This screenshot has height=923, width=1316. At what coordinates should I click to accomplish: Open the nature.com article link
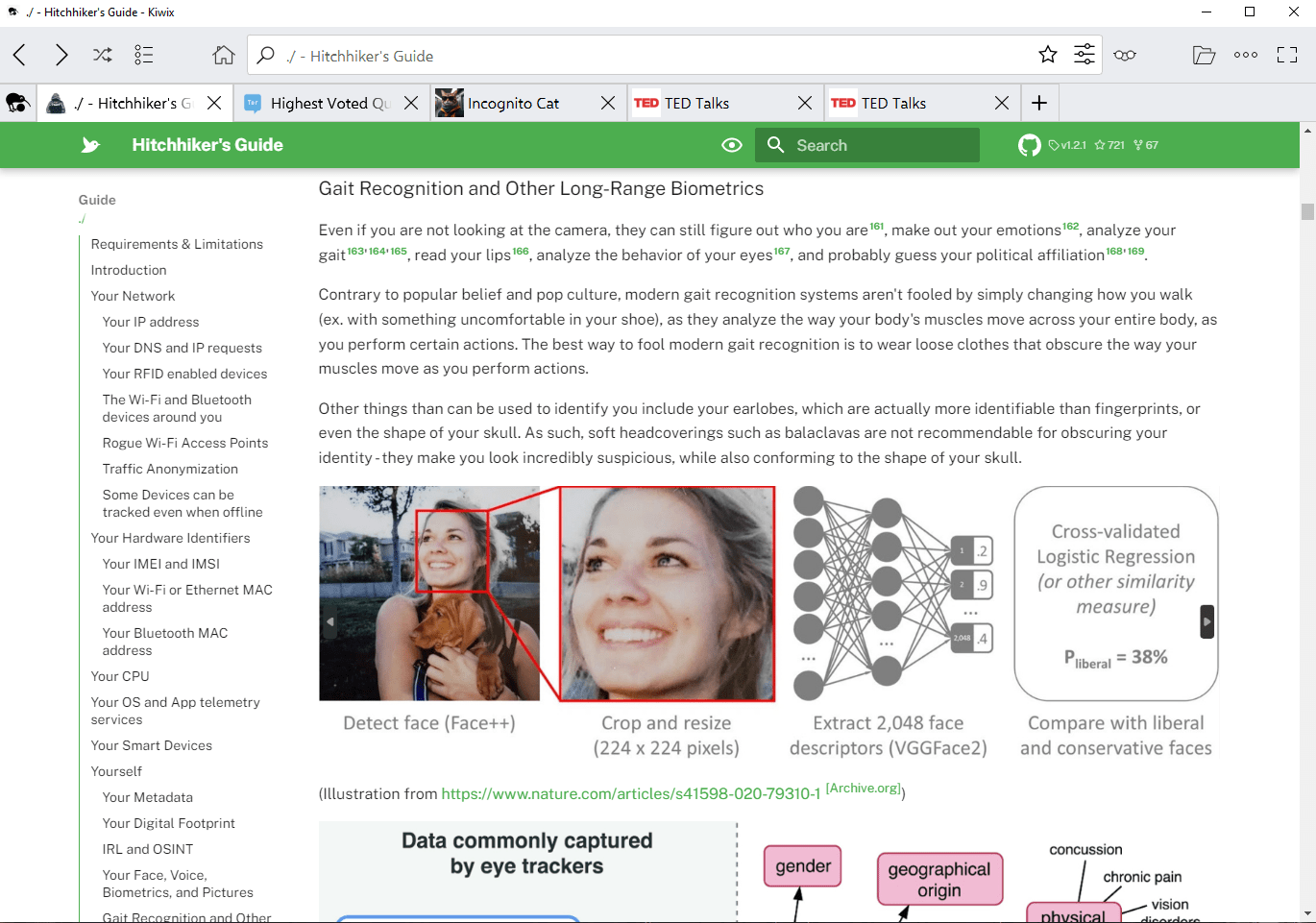(630, 793)
